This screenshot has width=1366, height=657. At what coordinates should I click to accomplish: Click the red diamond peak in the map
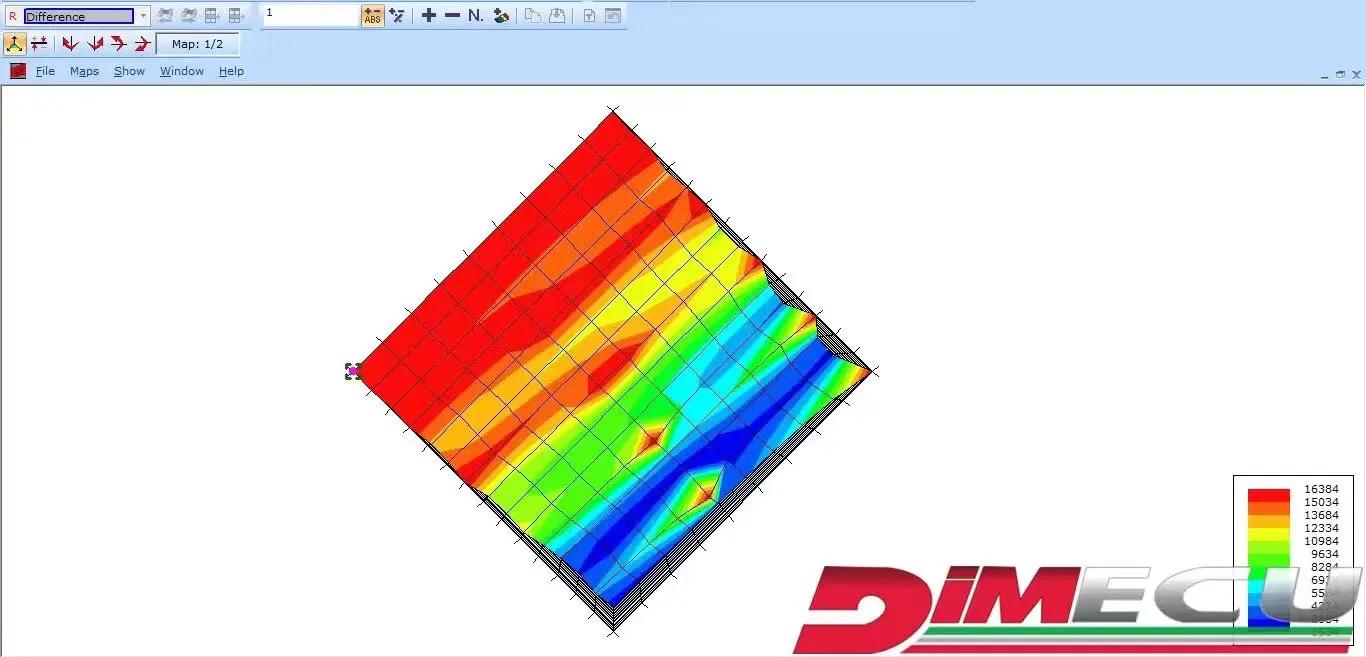click(651, 438)
